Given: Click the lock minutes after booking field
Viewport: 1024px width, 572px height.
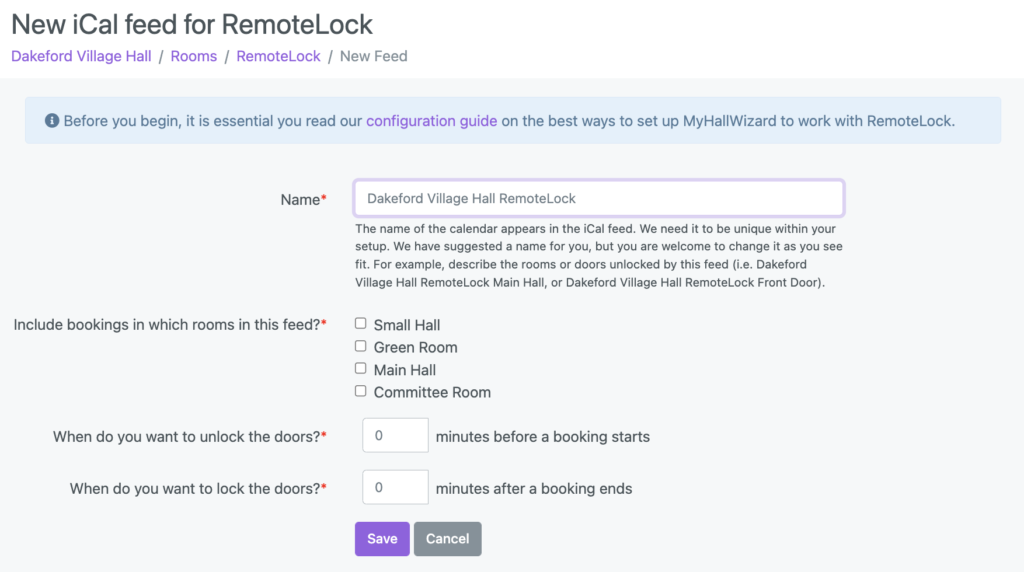Looking at the screenshot, I should (x=395, y=487).
